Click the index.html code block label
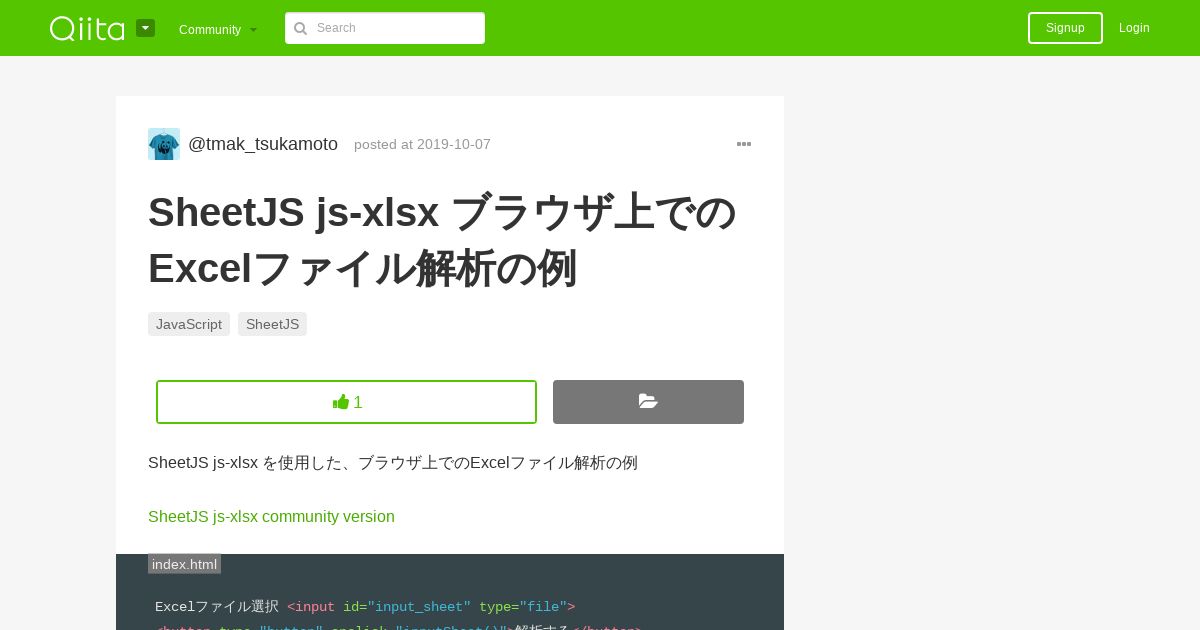 pos(184,564)
